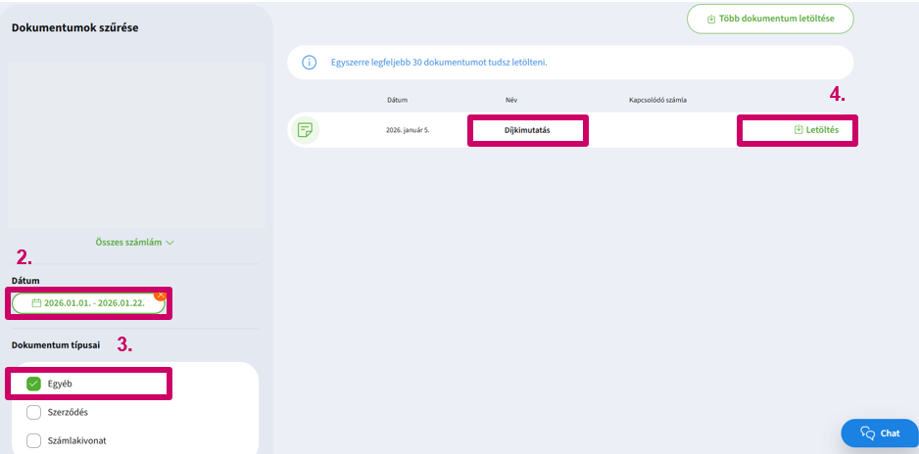Check the Szerződés checkbox
This screenshot has width=919, height=454.
click(x=34, y=412)
